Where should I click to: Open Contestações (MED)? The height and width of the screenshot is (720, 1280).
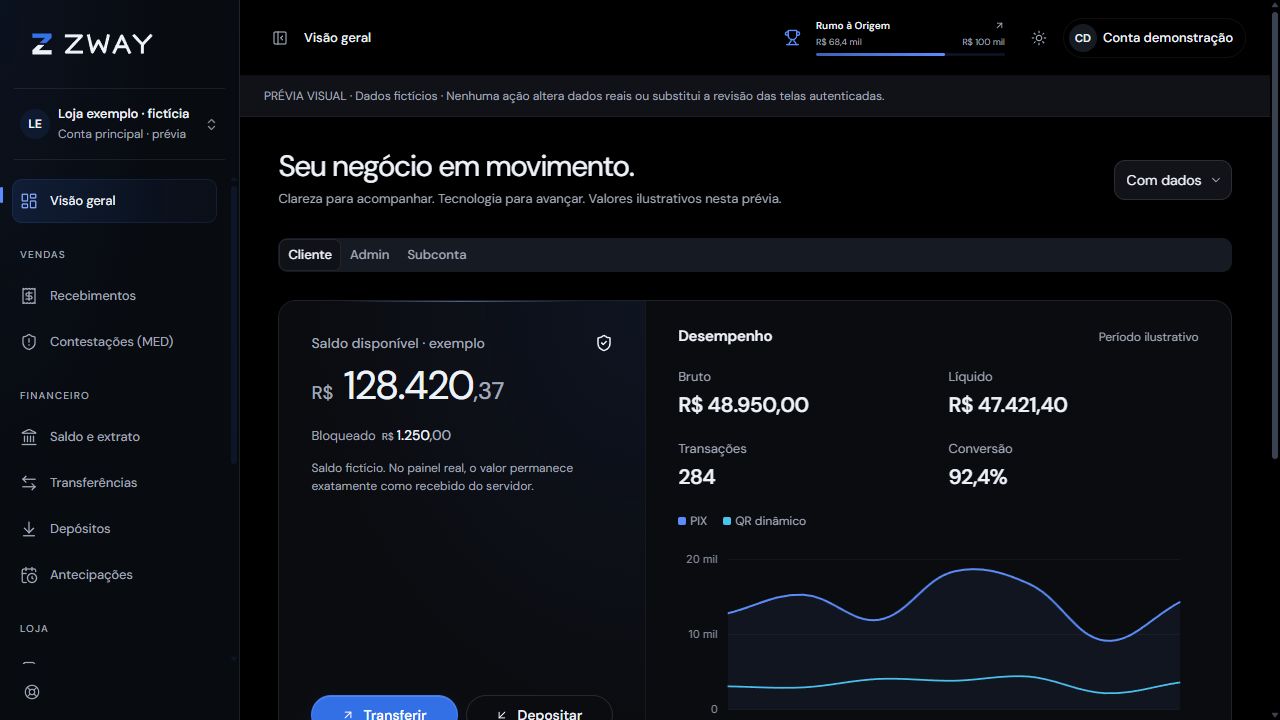click(x=114, y=342)
